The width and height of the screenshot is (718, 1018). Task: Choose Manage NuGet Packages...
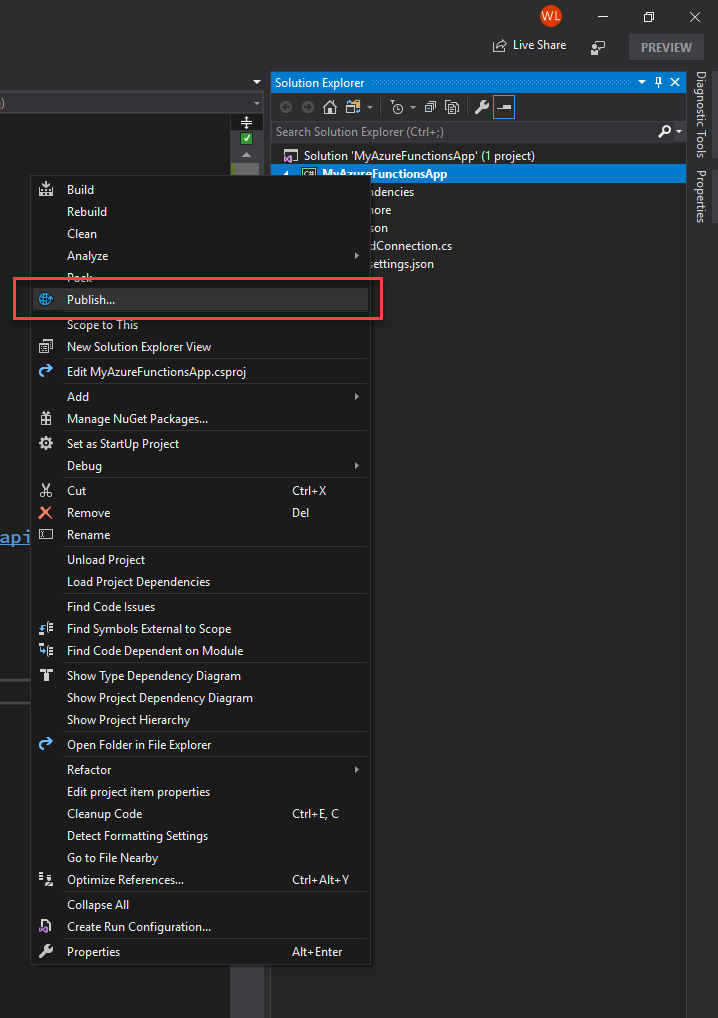point(200,419)
